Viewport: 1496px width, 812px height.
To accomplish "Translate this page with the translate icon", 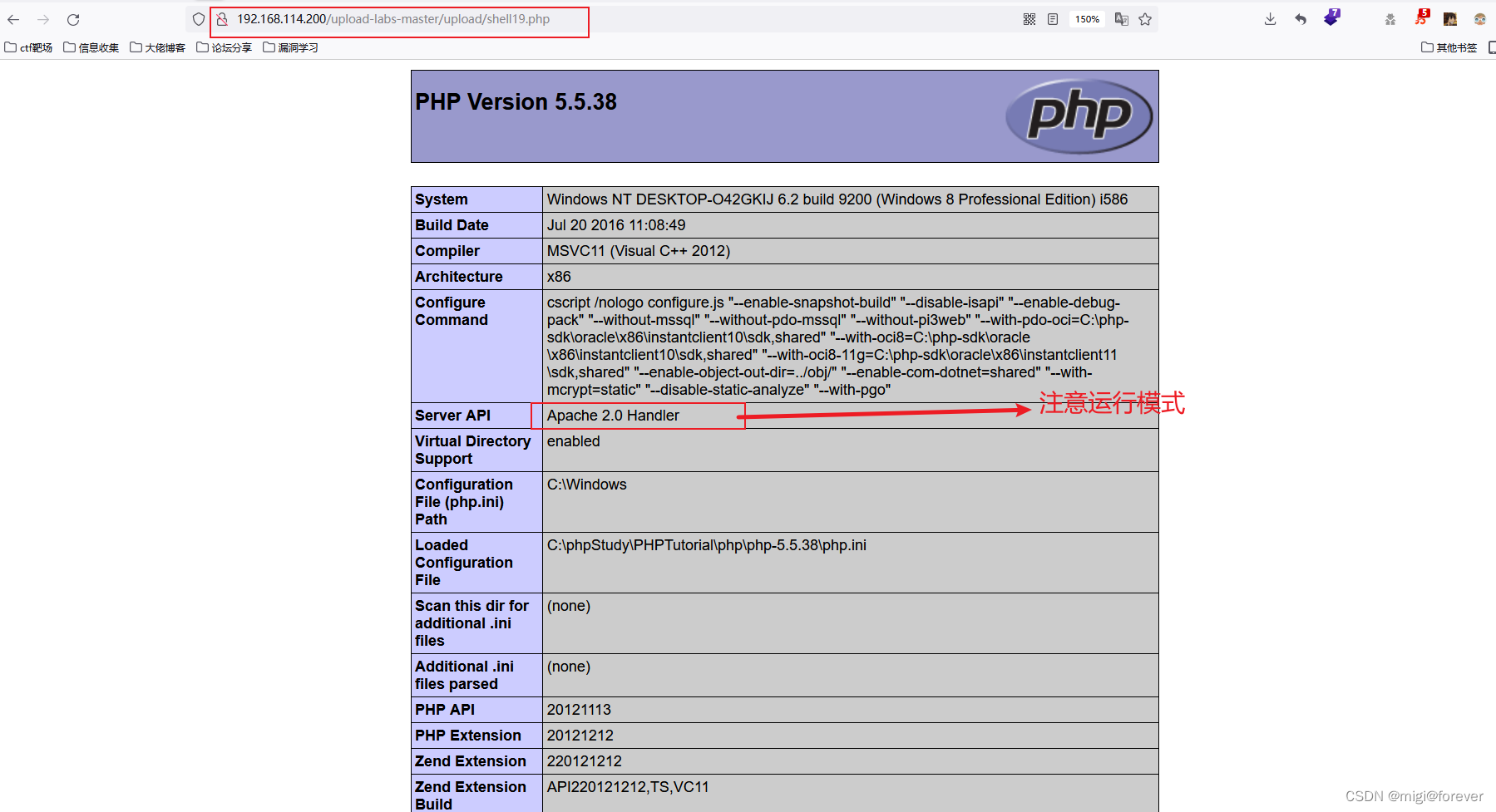I will click(1122, 19).
